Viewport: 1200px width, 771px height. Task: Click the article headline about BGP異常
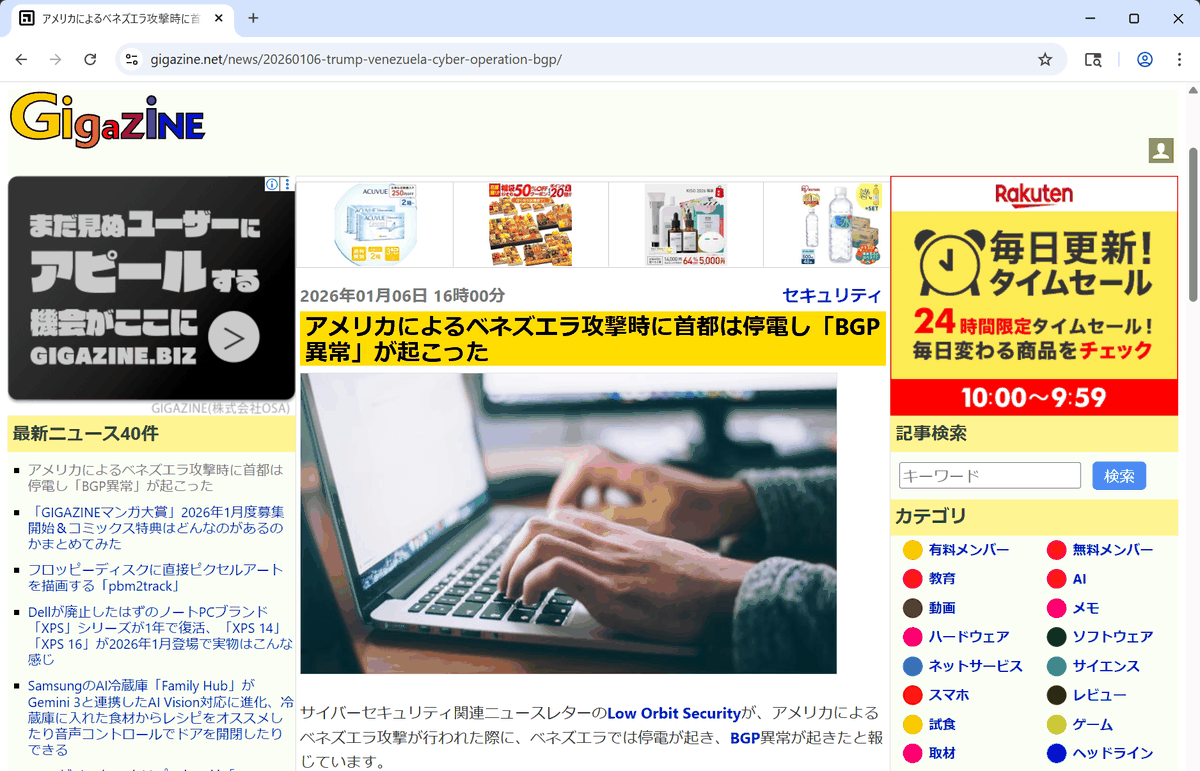592,339
